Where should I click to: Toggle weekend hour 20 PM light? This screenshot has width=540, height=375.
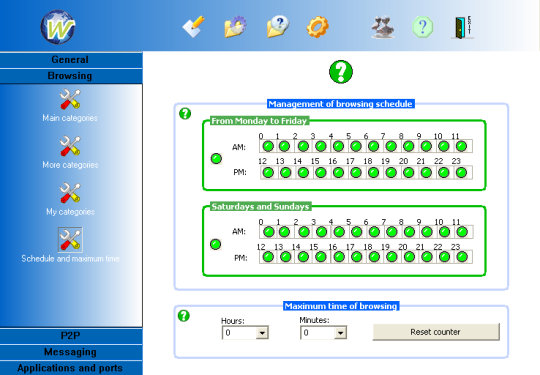point(409,257)
